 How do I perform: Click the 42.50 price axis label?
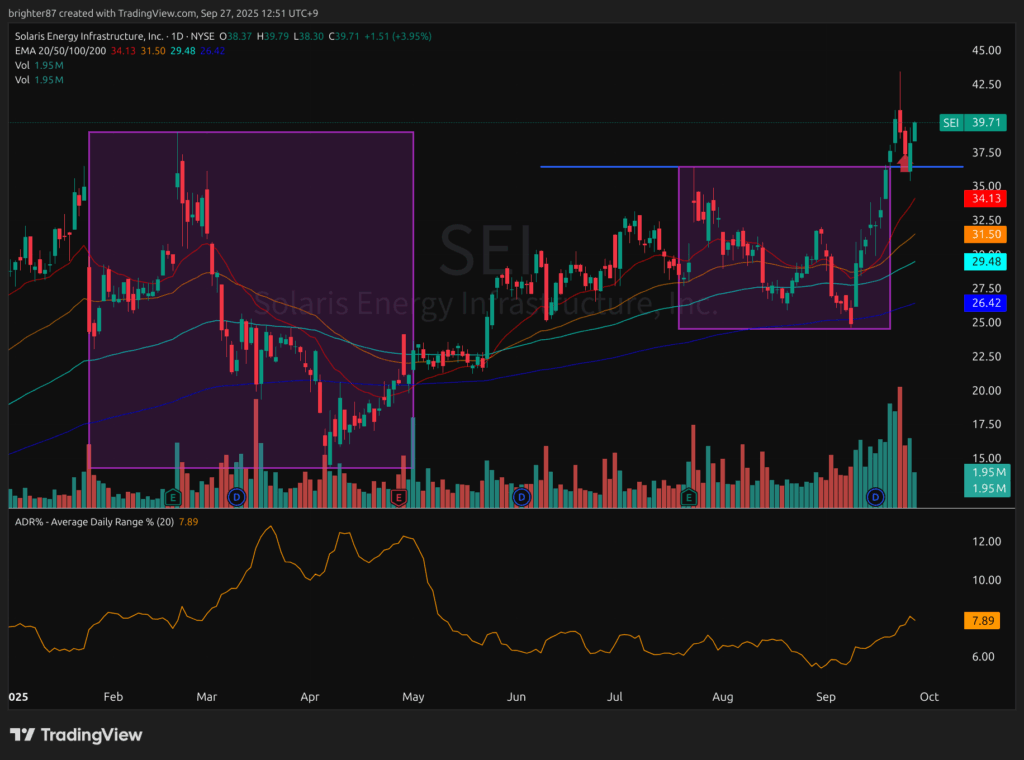point(986,84)
